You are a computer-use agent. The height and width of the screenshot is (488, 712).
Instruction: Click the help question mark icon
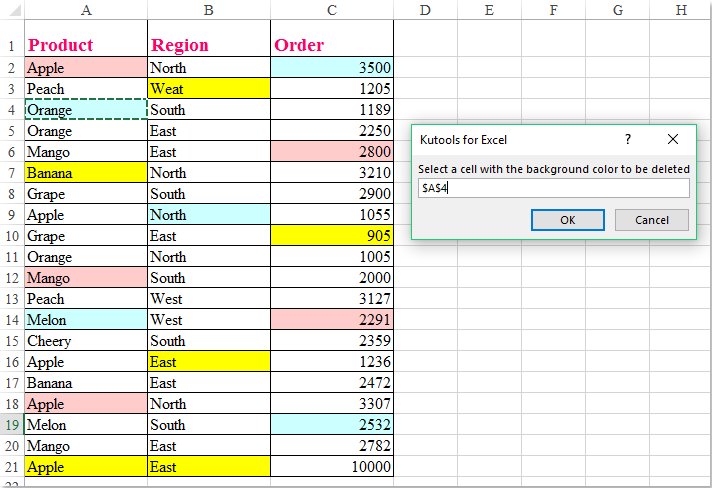pos(628,140)
